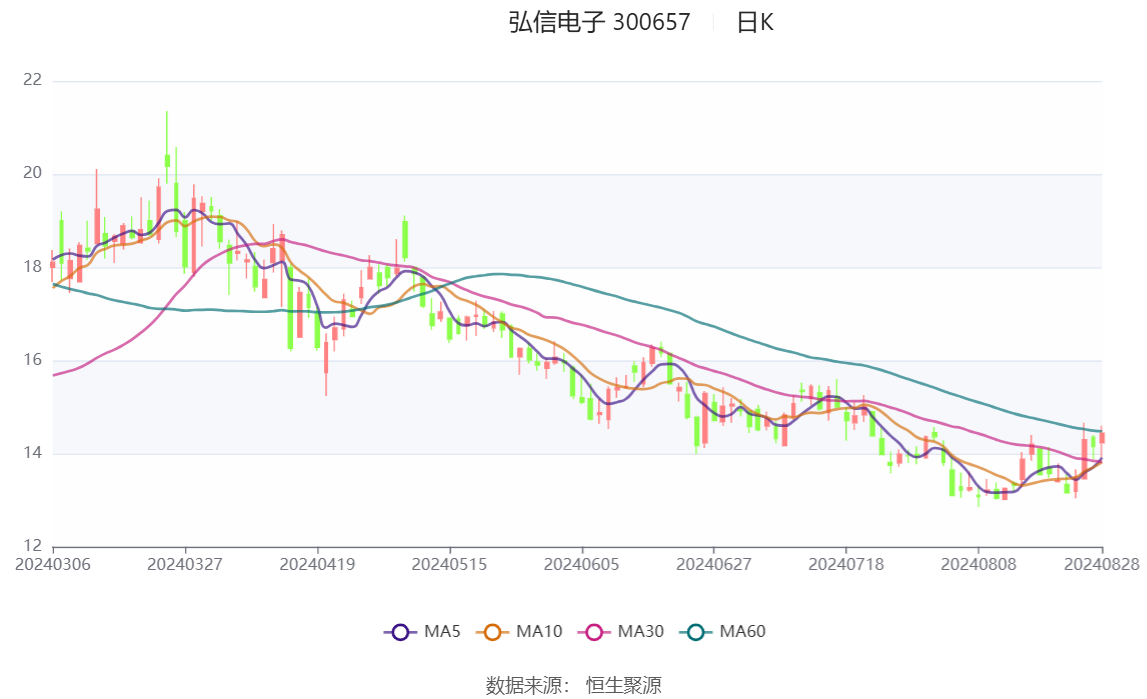This screenshot has width=1147, height=699.
Task: Toggle the MA10 legend marker
Action: tap(492, 632)
